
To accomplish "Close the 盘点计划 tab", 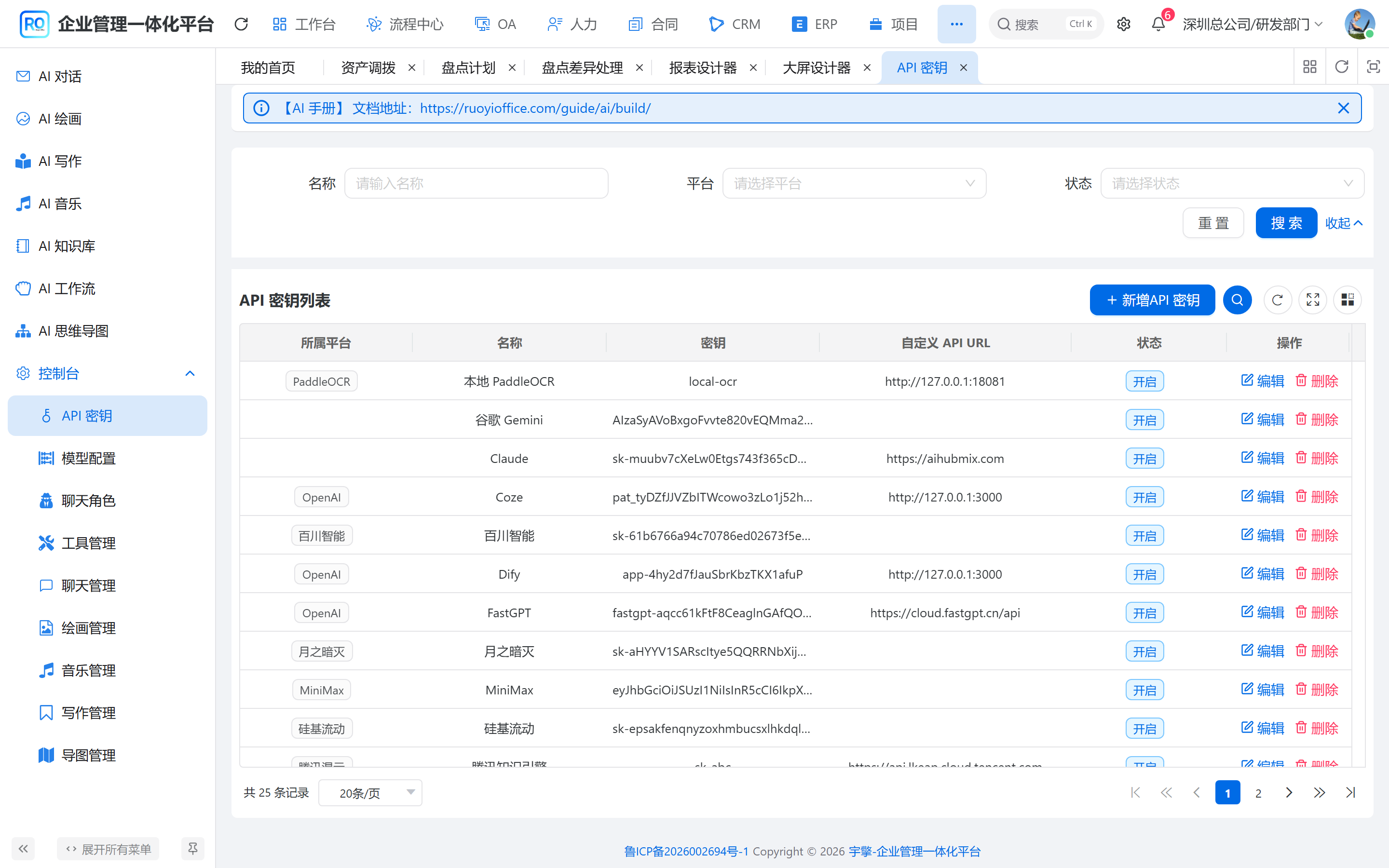I will tap(512, 68).
